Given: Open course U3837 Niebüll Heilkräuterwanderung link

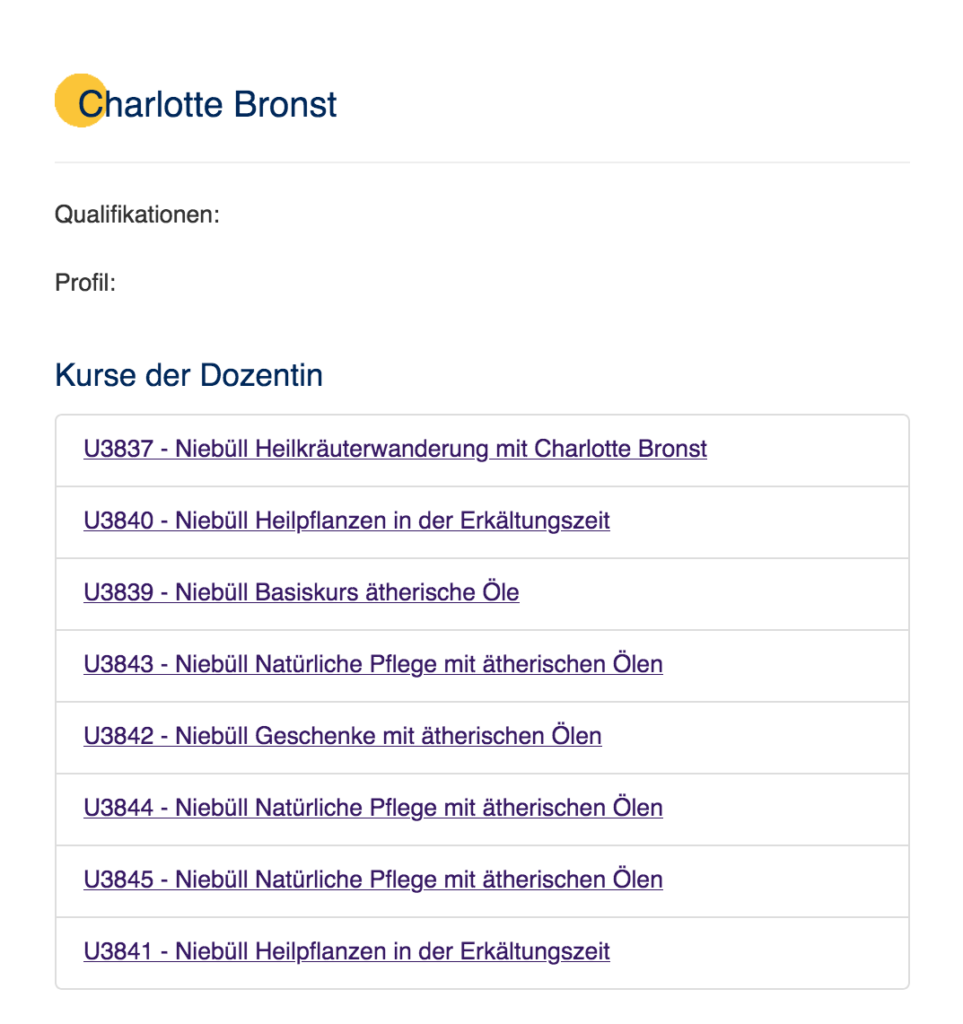Looking at the screenshot, I should click(x=395, y=449).
